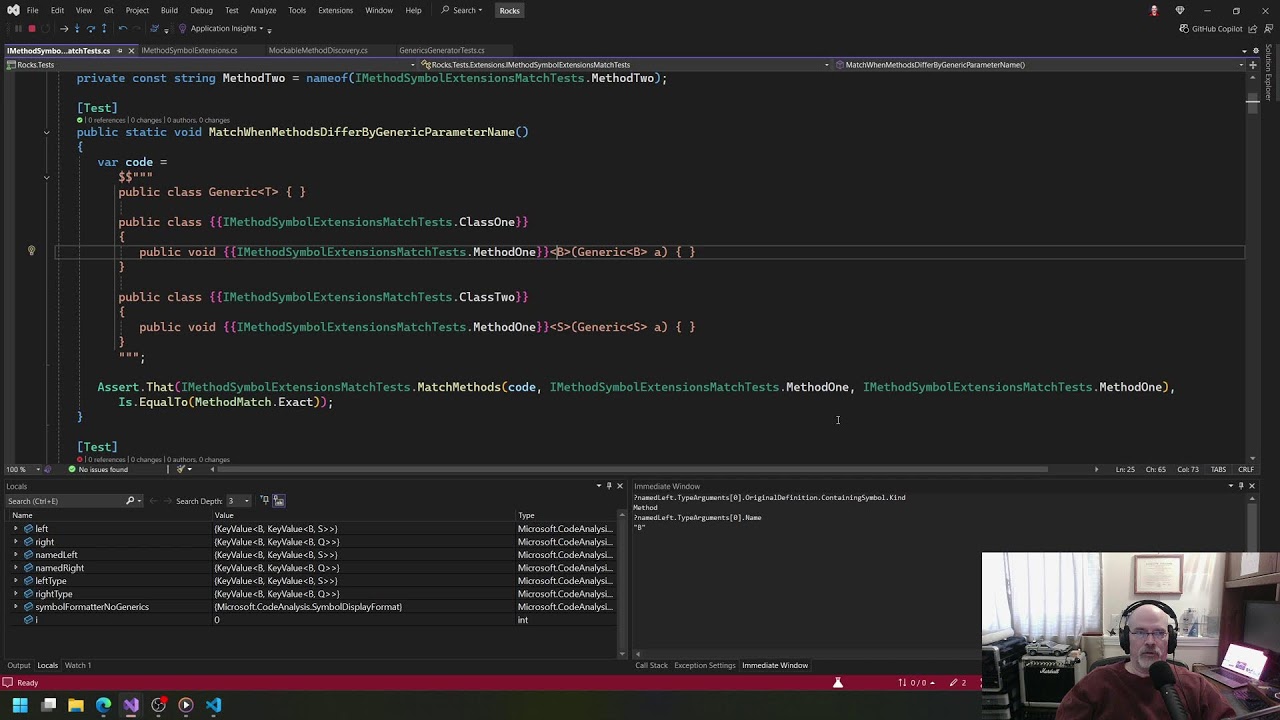Pin the IMethodSymbolExtensionsMatchTests.cs tab

[x=119, y=50]
